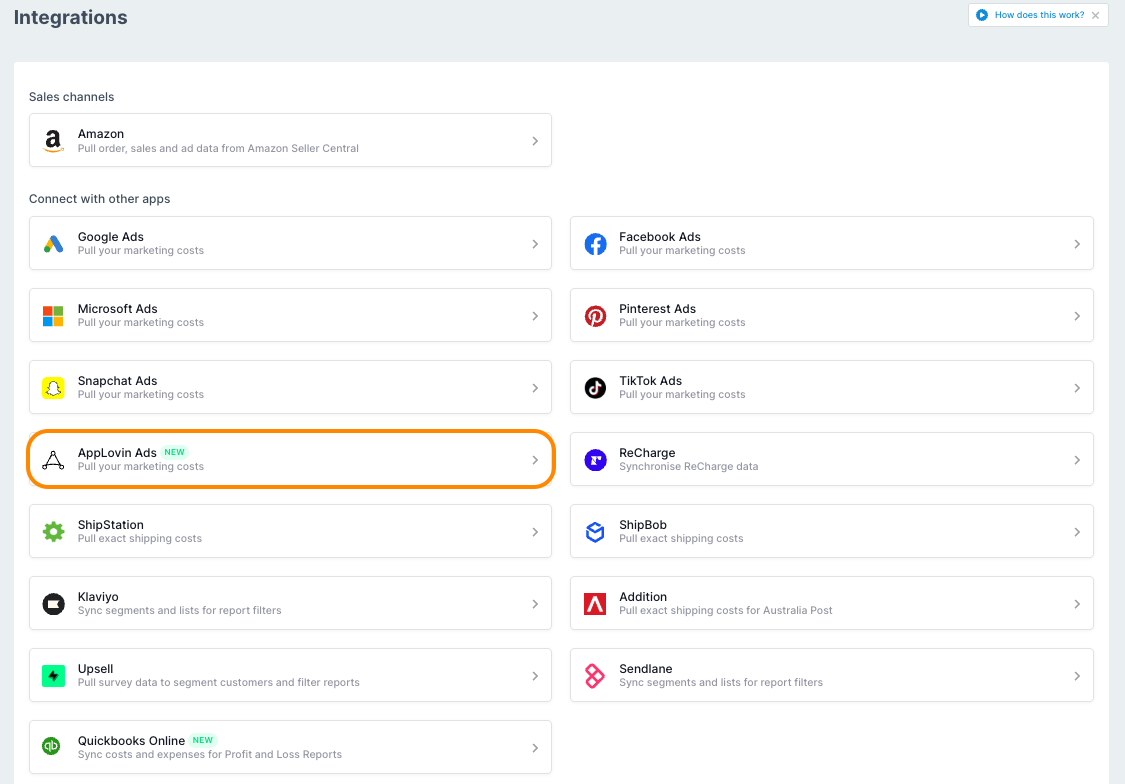The width and height of the screenshot is (1125, 784).
Task: Click "Synchronise ReCharge data" description
Action: coord(688,466)
